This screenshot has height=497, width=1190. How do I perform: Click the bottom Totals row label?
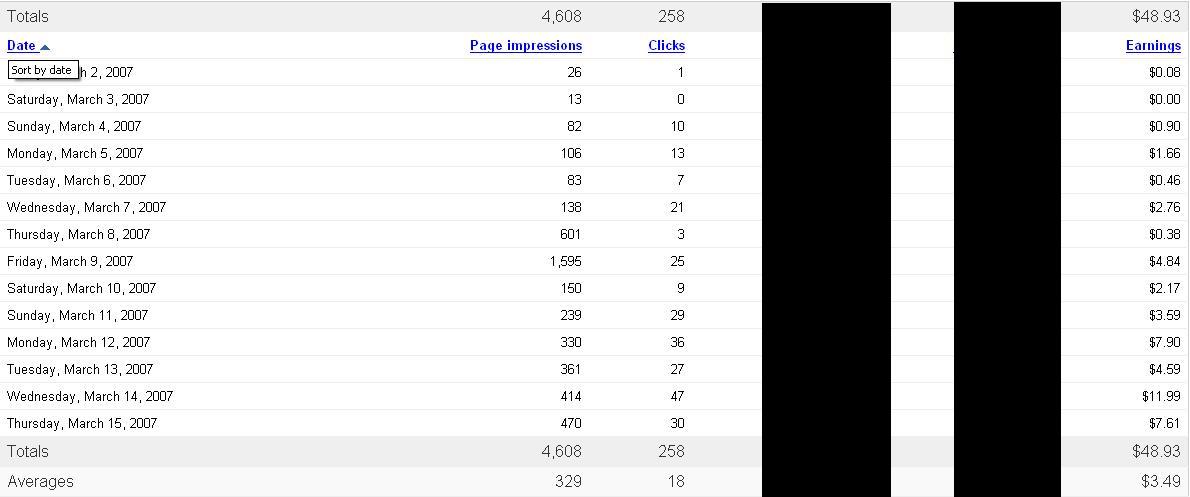(x=28, y=451)
